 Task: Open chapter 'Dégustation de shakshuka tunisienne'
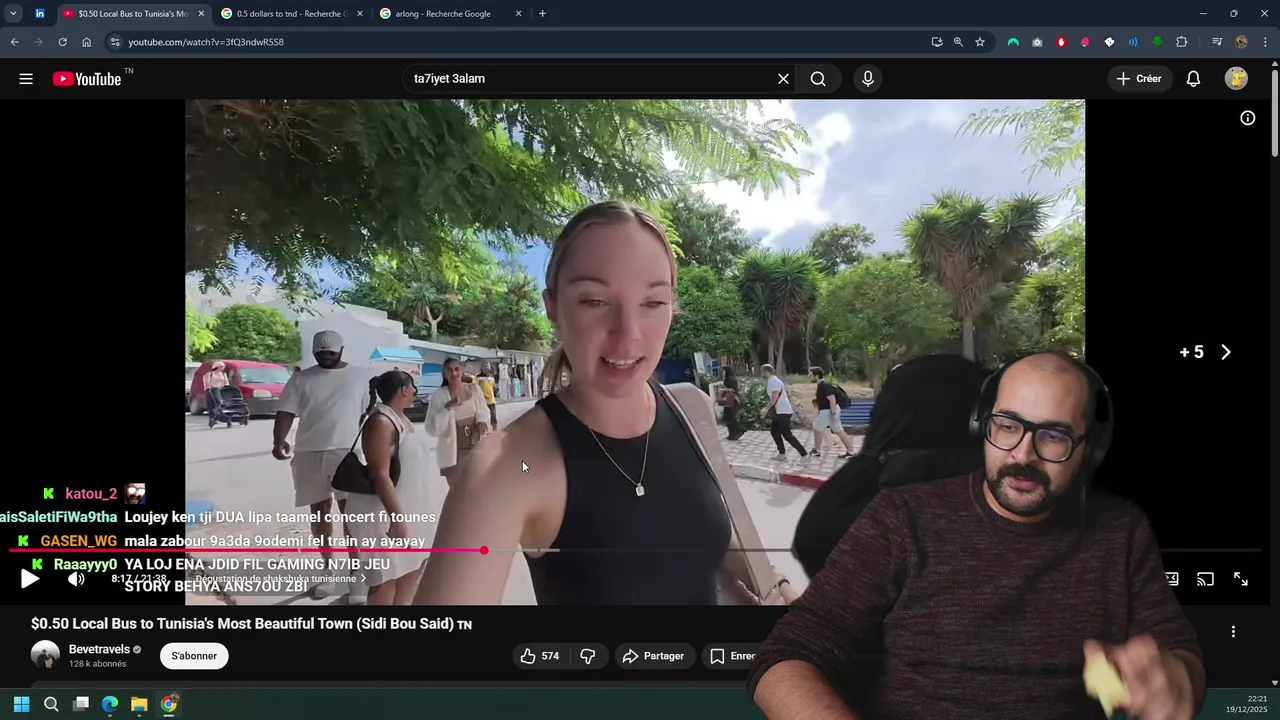(280, 579)
